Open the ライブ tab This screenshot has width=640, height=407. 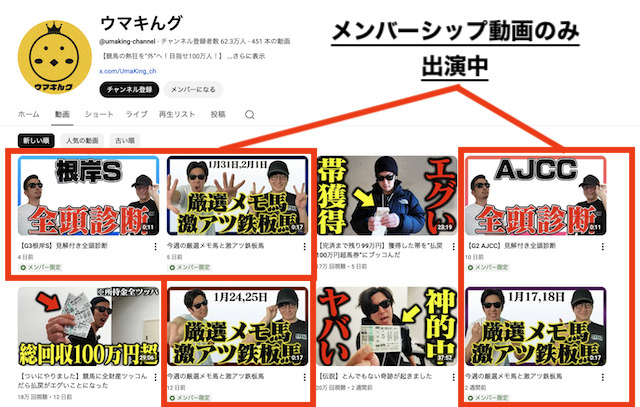pos(136,115)
